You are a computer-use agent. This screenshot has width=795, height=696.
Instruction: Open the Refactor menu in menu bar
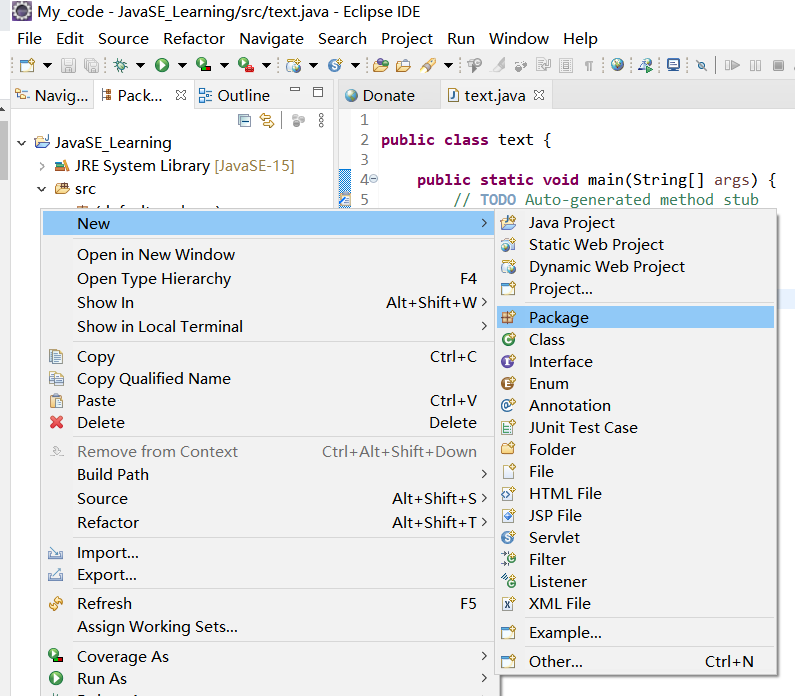pos(194,39)
